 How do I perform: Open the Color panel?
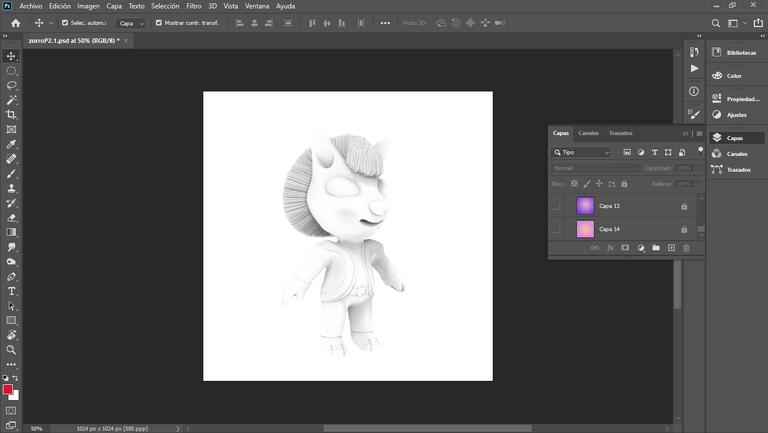[x=737, y=76]
